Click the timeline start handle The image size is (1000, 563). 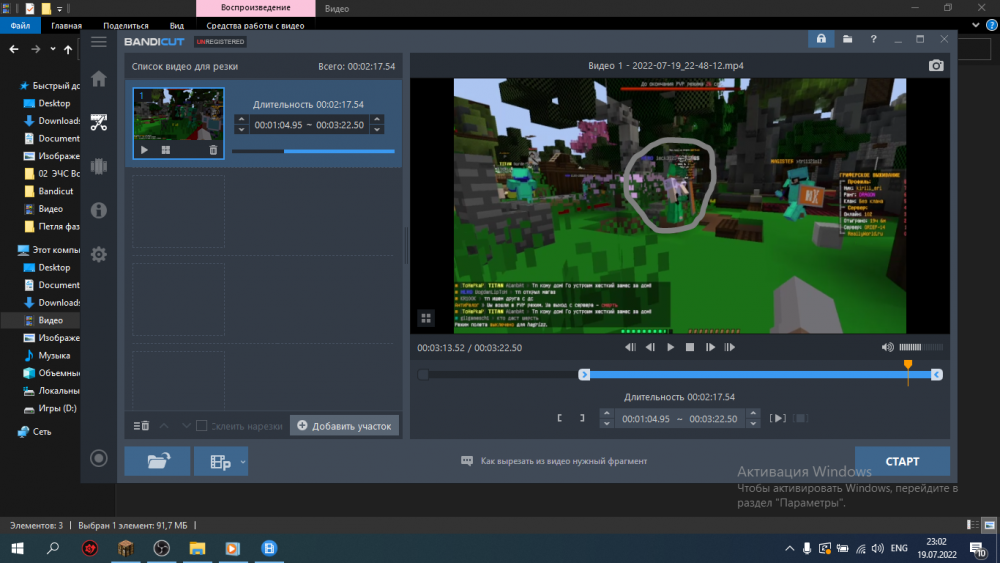(584, 375)
